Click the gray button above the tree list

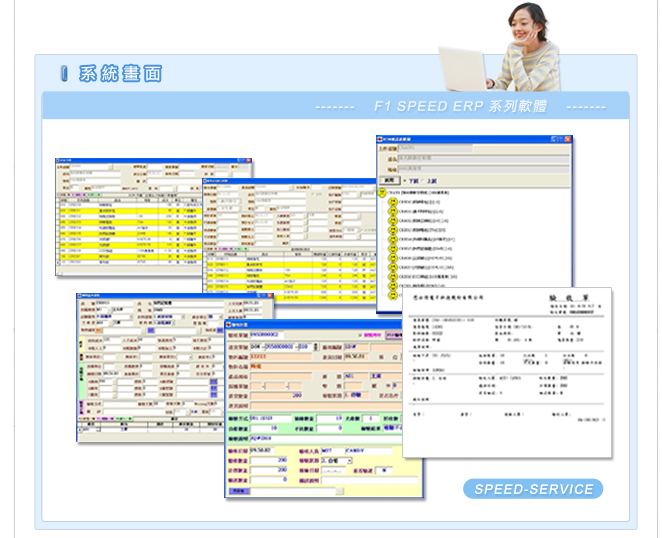tap(389, 180)
